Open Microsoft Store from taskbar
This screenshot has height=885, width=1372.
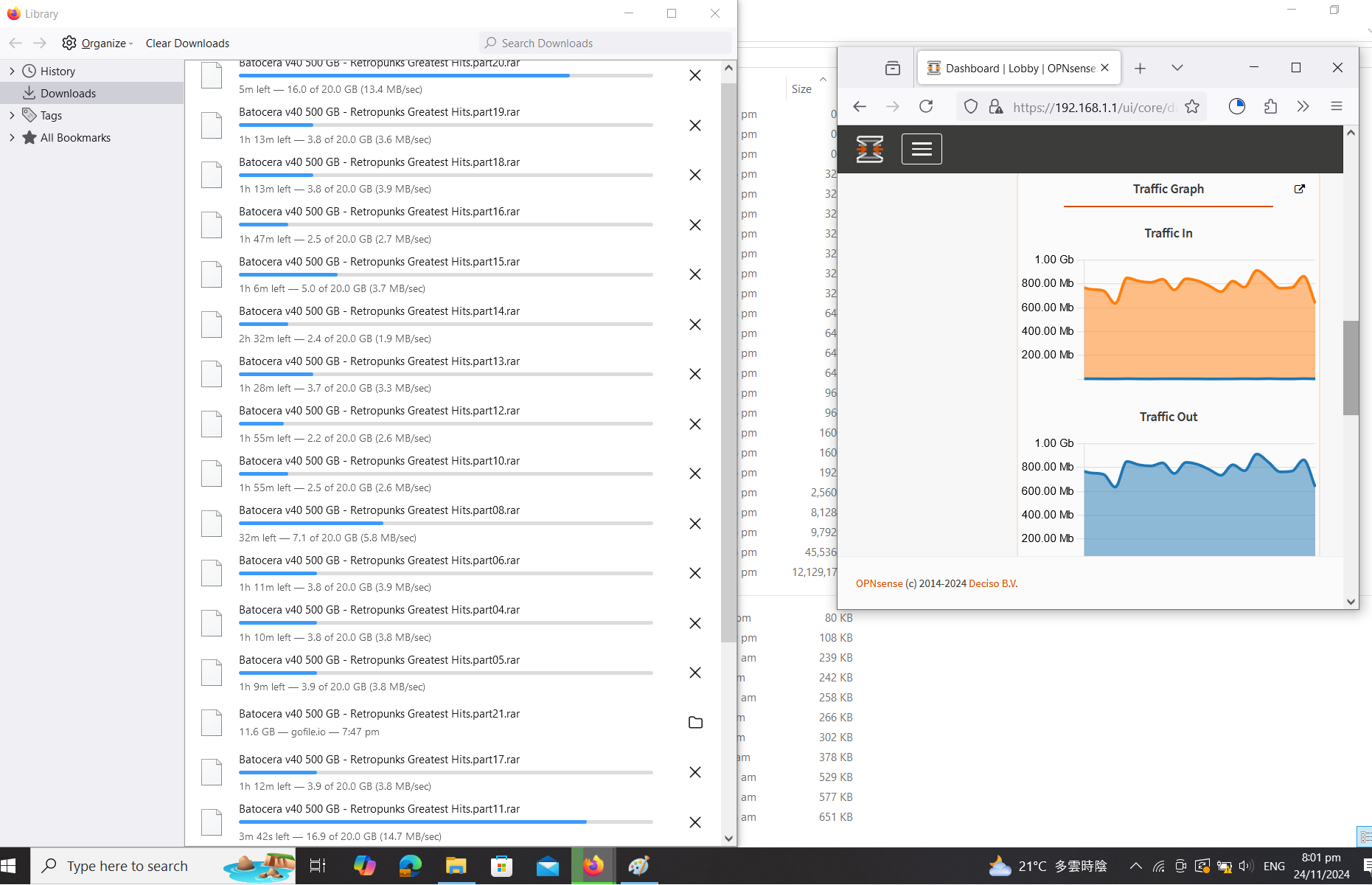click(x=502, y=866)
